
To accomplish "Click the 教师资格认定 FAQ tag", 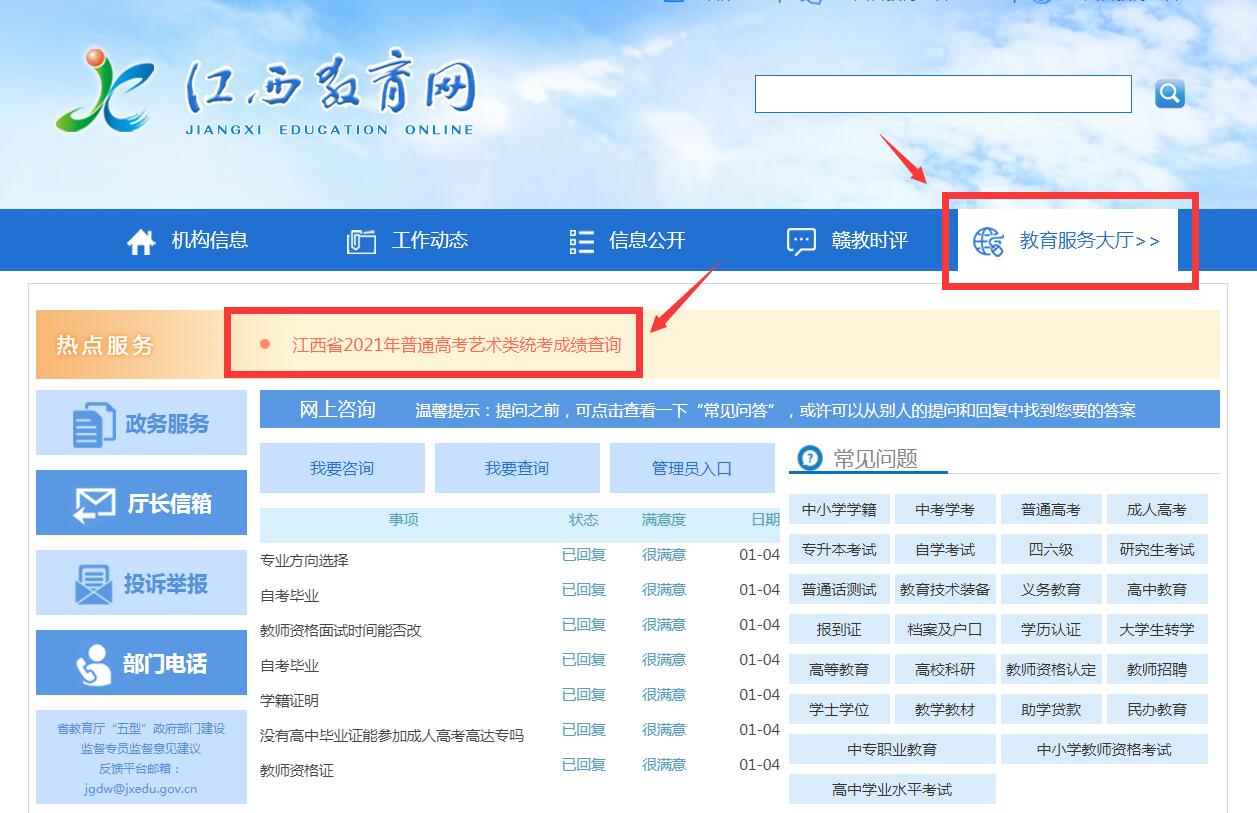I will click(1051, 669).
